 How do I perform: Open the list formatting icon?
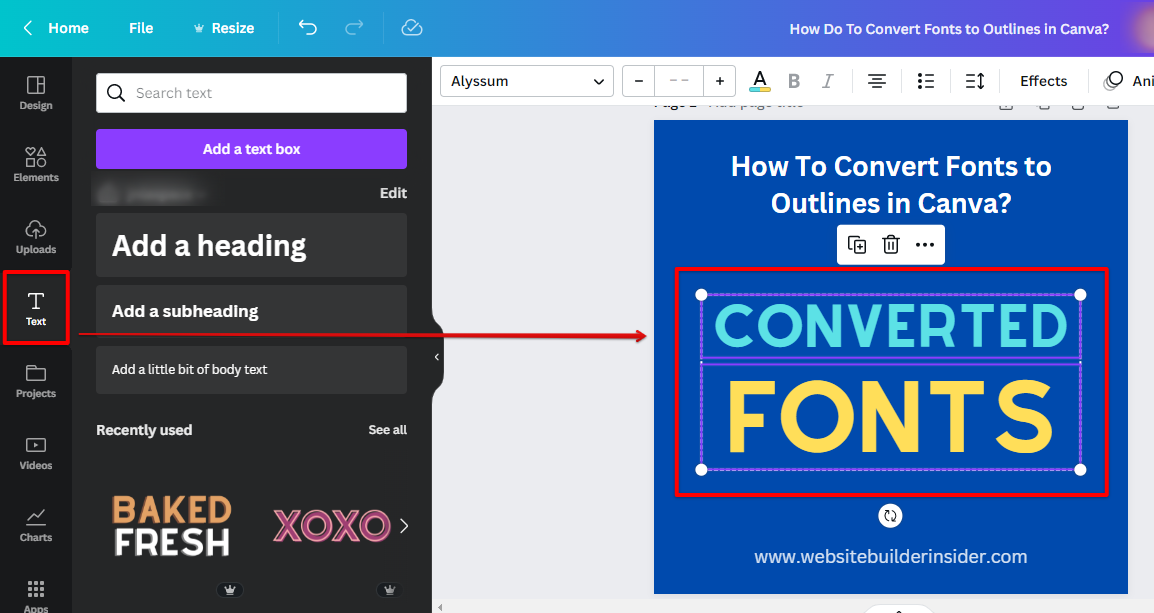click(x=926, y=81)
